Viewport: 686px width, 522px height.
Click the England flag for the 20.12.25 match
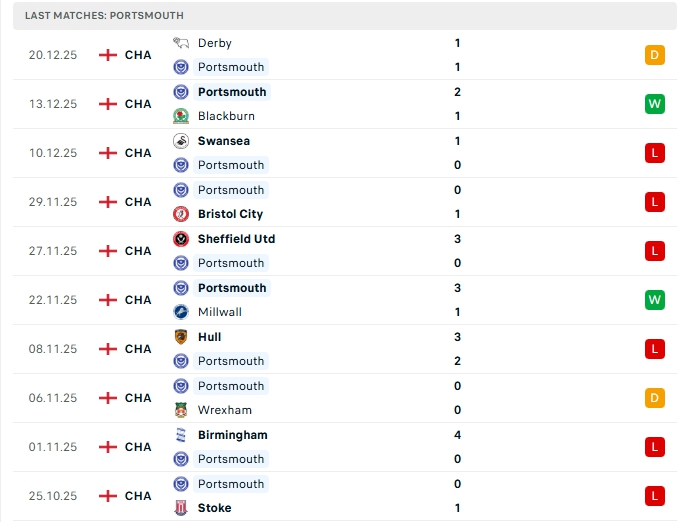pyautogui.click(x=108, y=55)
